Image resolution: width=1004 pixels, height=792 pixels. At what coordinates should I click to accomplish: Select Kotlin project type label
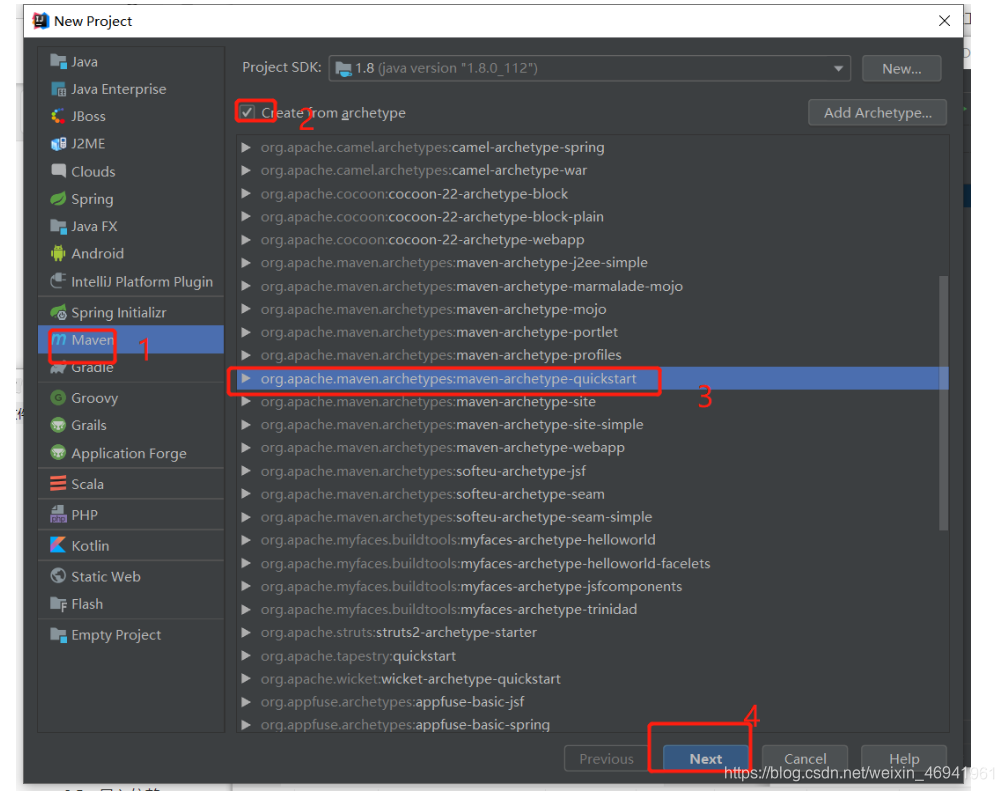point(90,546)
